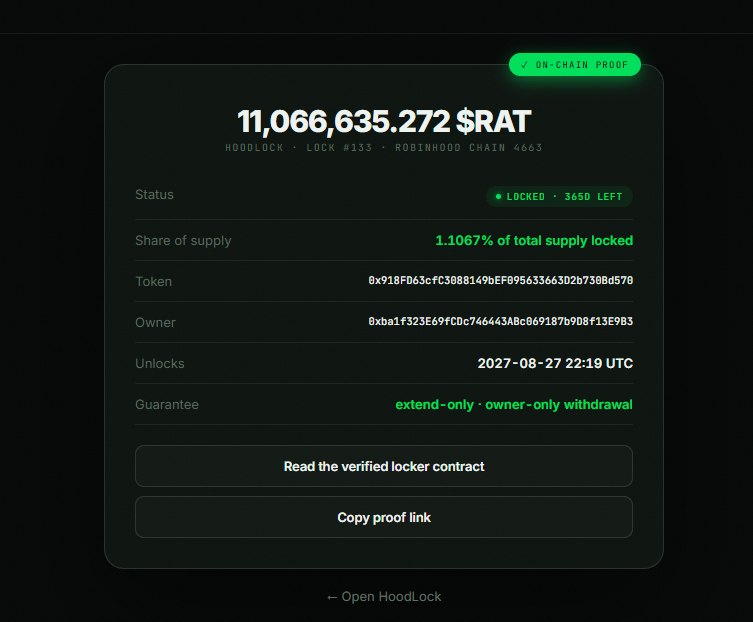Click the owner address starting 0xba1f32
Viewport: 753px width, 622px height.
tap(500, 321)
